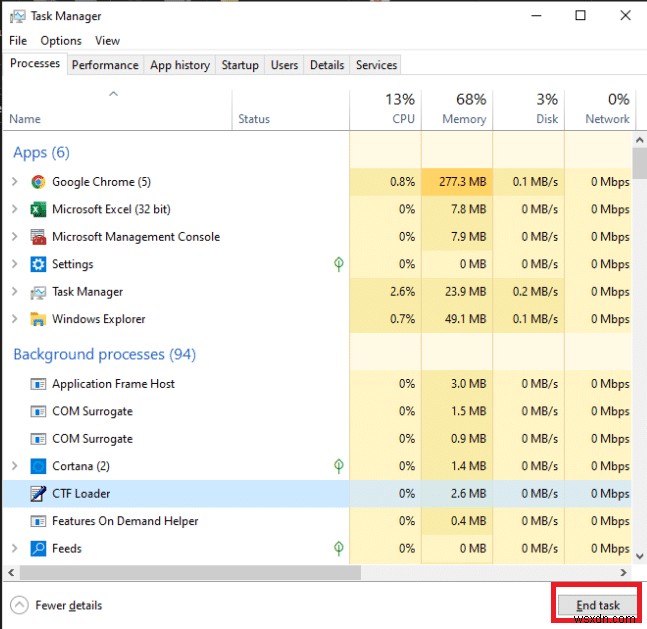
Task: Click the Settings gear icon
Action: tap(38, 265)
